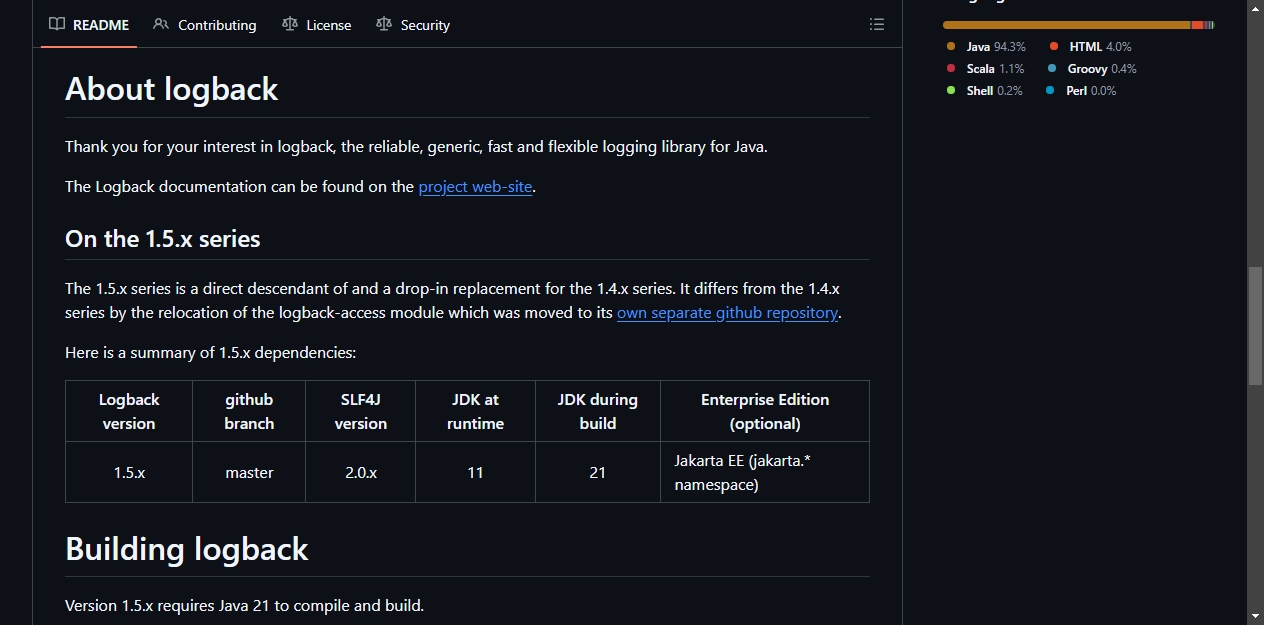The image size is (1264, 625).
Task: Click the Contributing people icon
Action: click(161, 24)
